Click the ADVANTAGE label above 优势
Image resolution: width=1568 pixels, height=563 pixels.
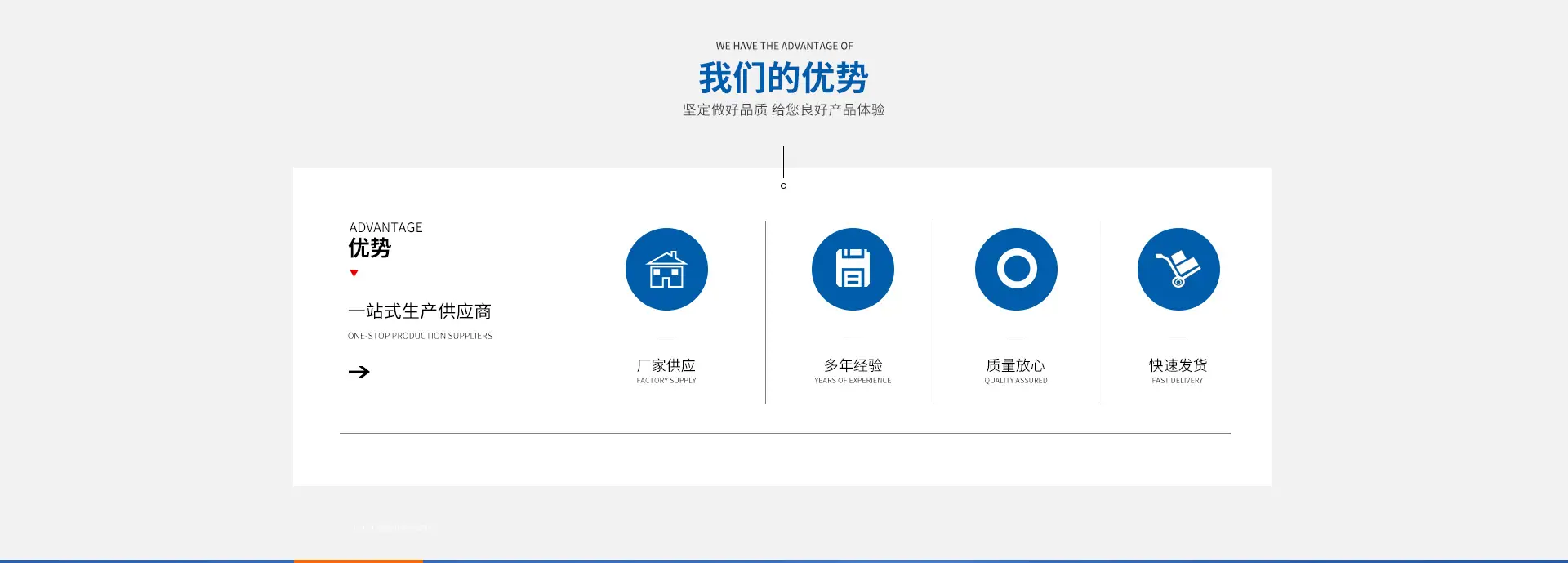point(385,227)
